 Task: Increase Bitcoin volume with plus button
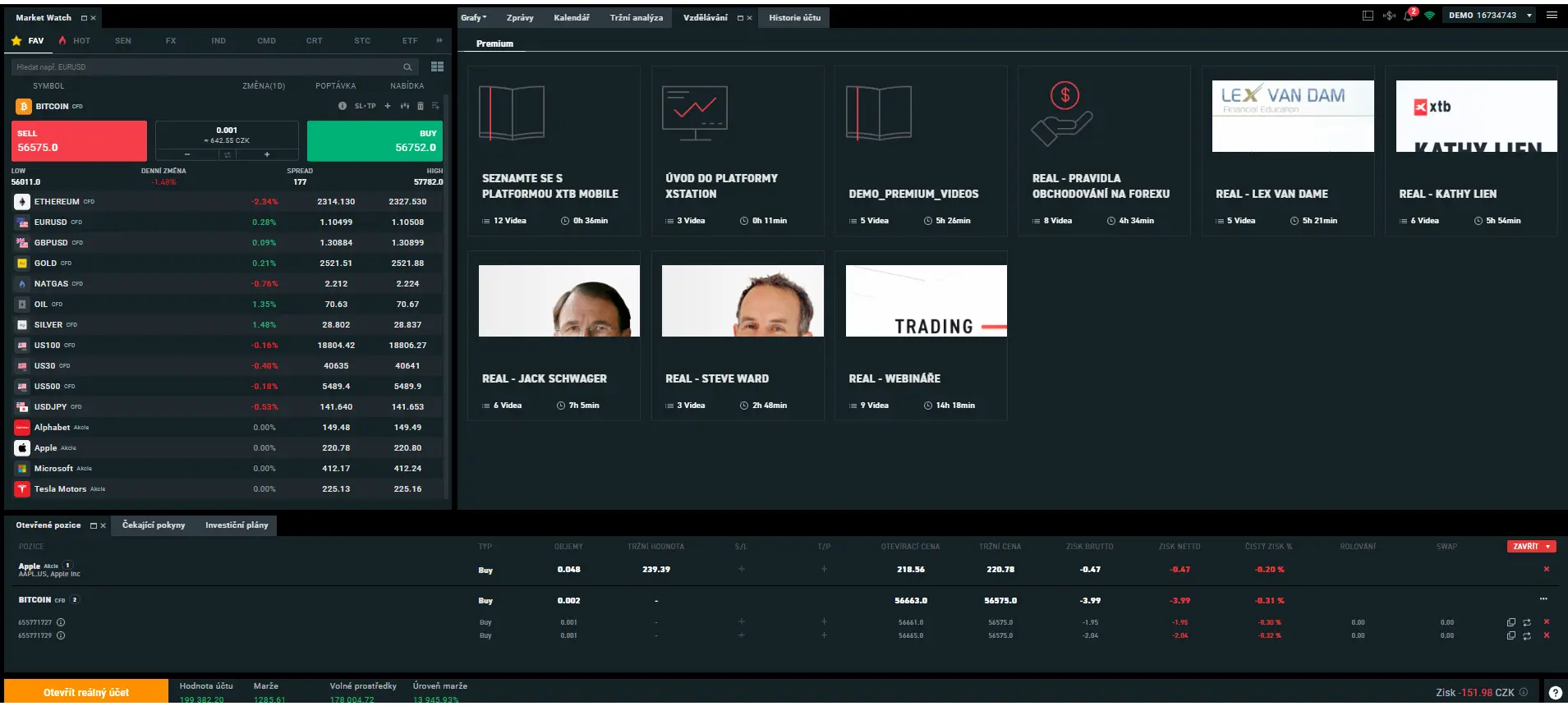pyautogui.click(x=267, y=154)
